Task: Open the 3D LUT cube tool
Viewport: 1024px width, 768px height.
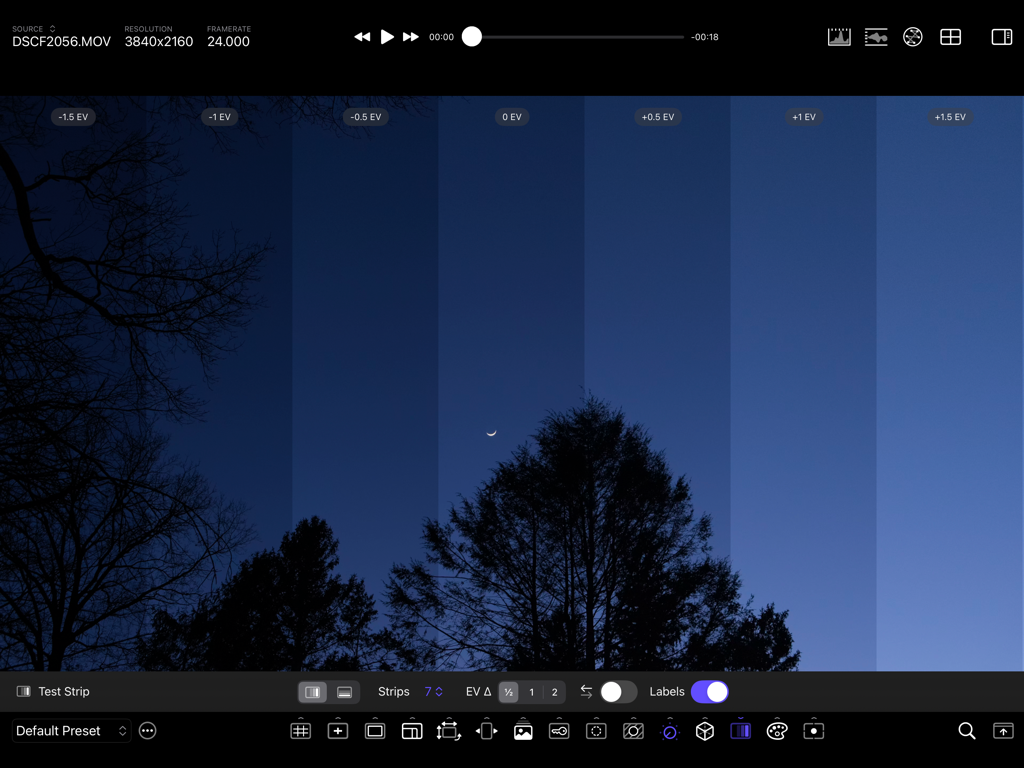Action: click(704, 731)
